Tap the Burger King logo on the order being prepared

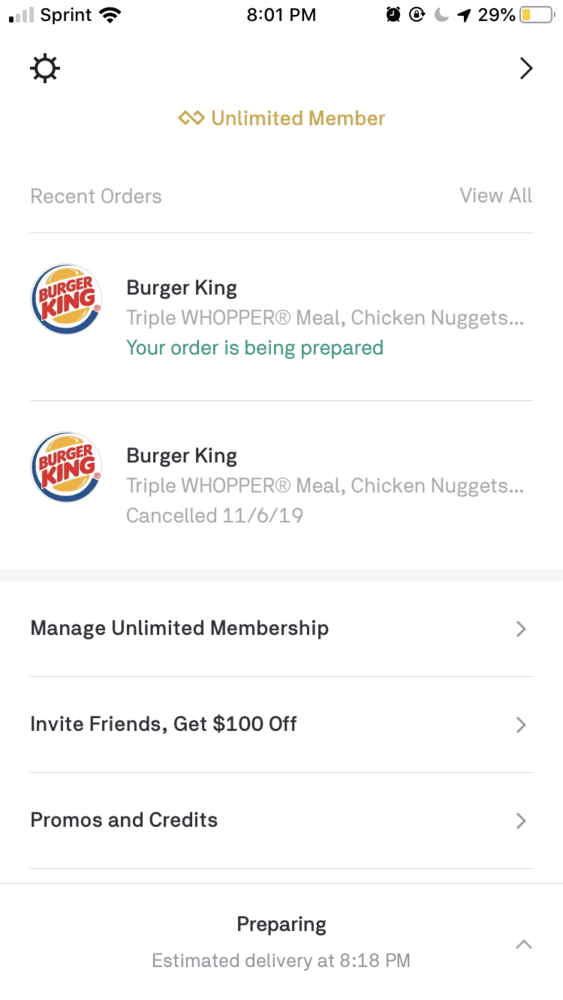(66, 299)
